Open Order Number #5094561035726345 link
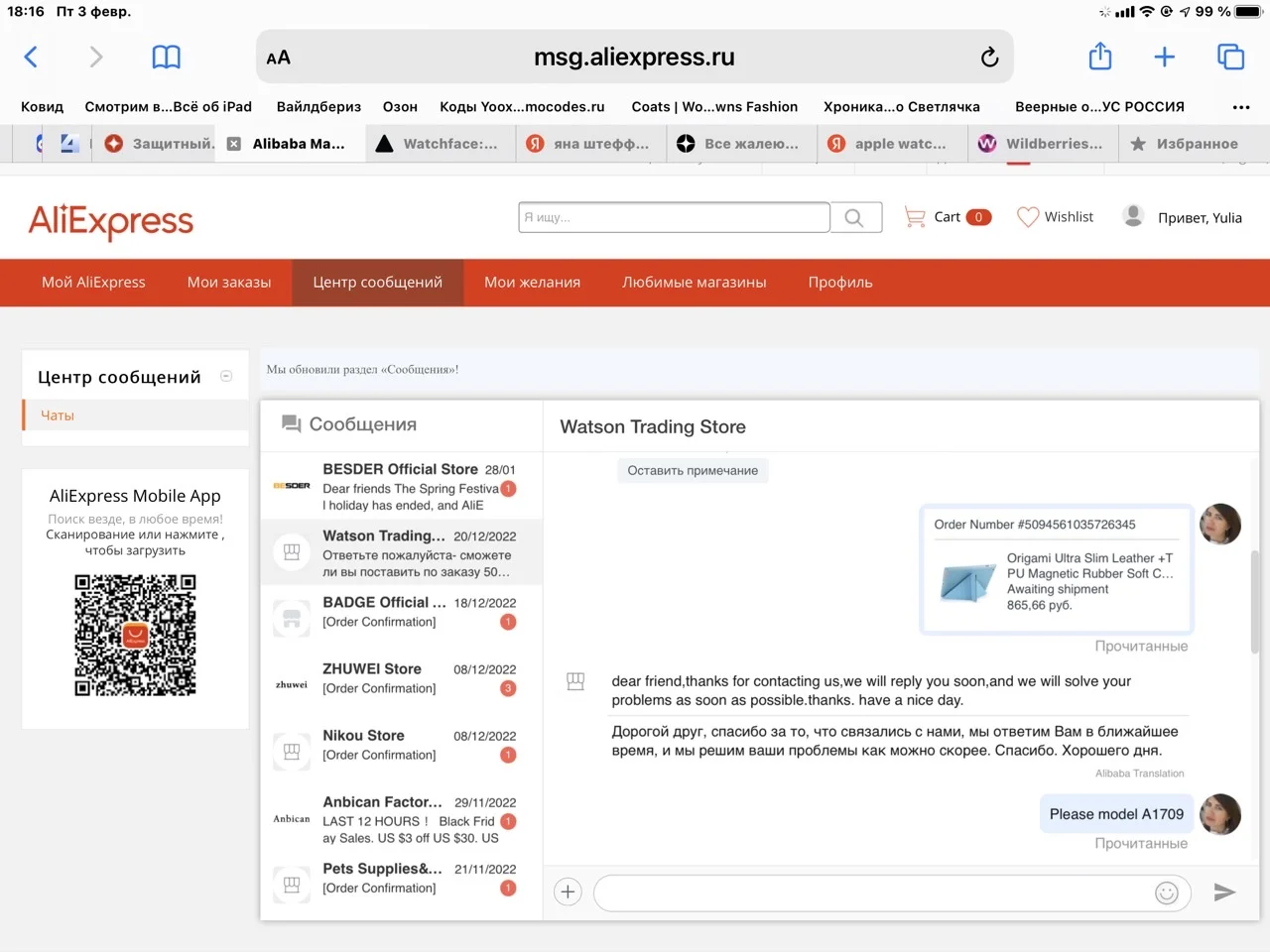The image size is (1270, 952). [1035, 525]
